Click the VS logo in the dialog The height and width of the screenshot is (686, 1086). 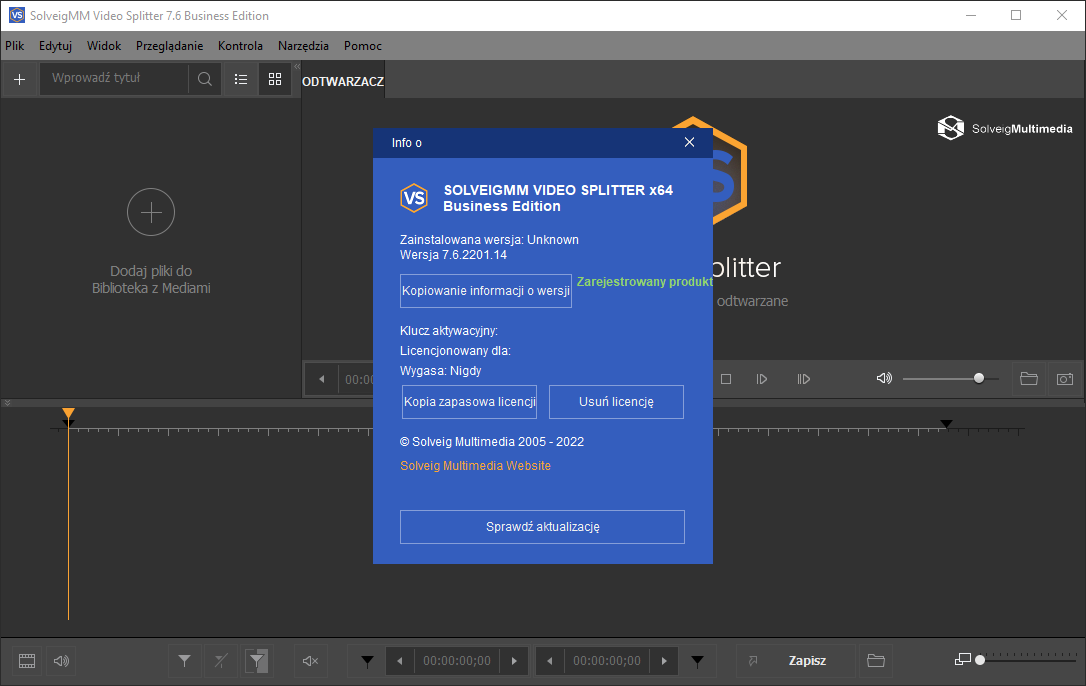point(414,198)
